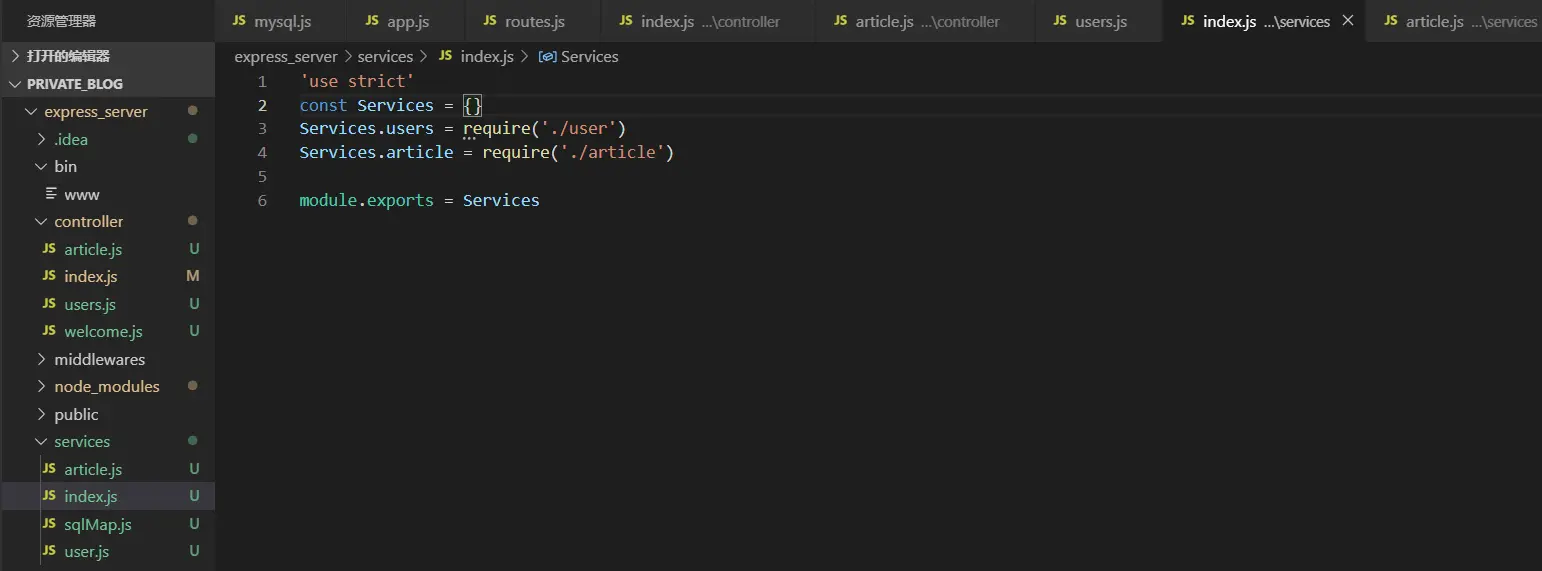Collapse the controller folder
Screen dimensions: 1542x571
pyautogui.click(x=107, y=221)
